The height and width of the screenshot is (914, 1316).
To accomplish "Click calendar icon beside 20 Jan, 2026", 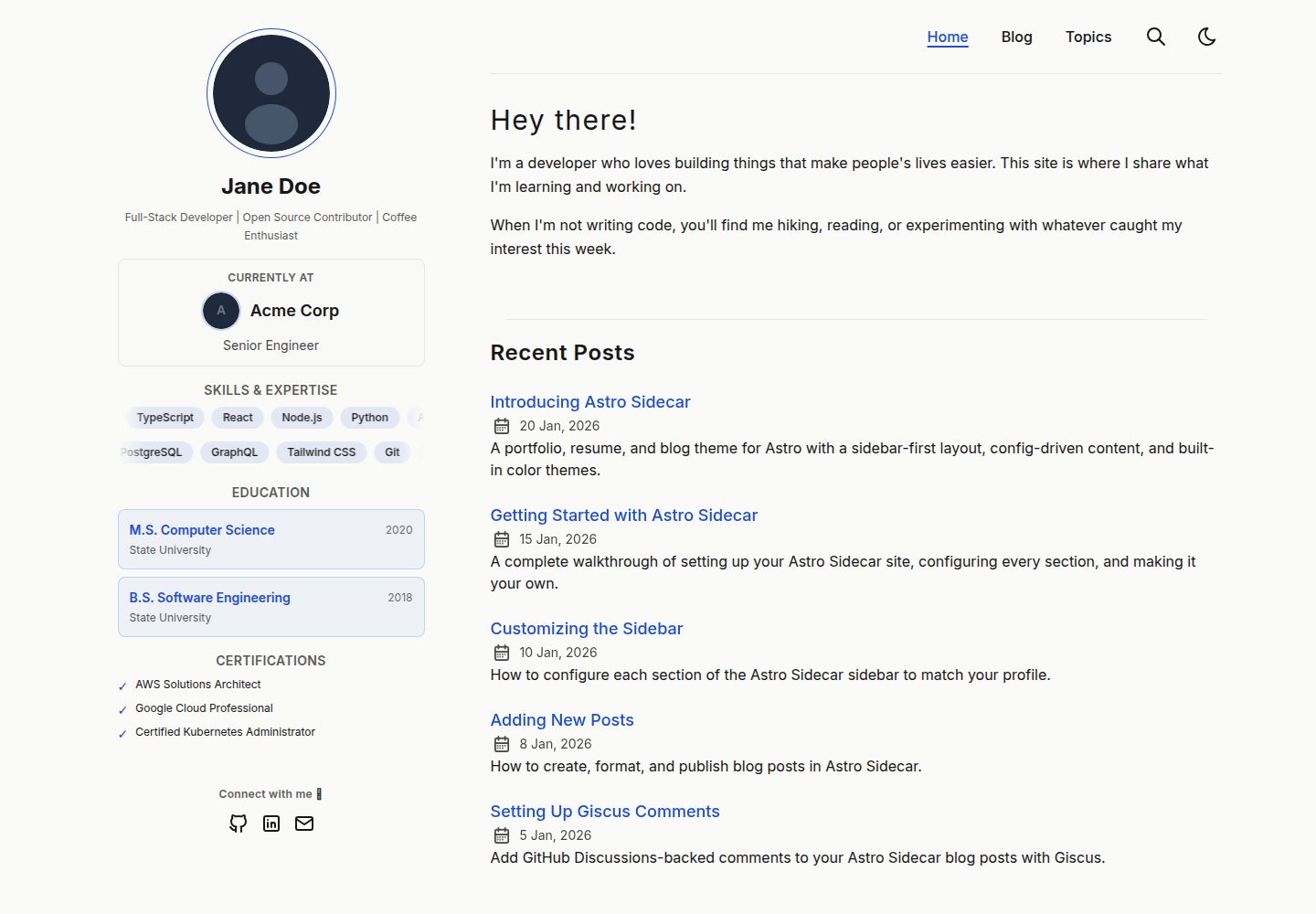I will [502, 426].
